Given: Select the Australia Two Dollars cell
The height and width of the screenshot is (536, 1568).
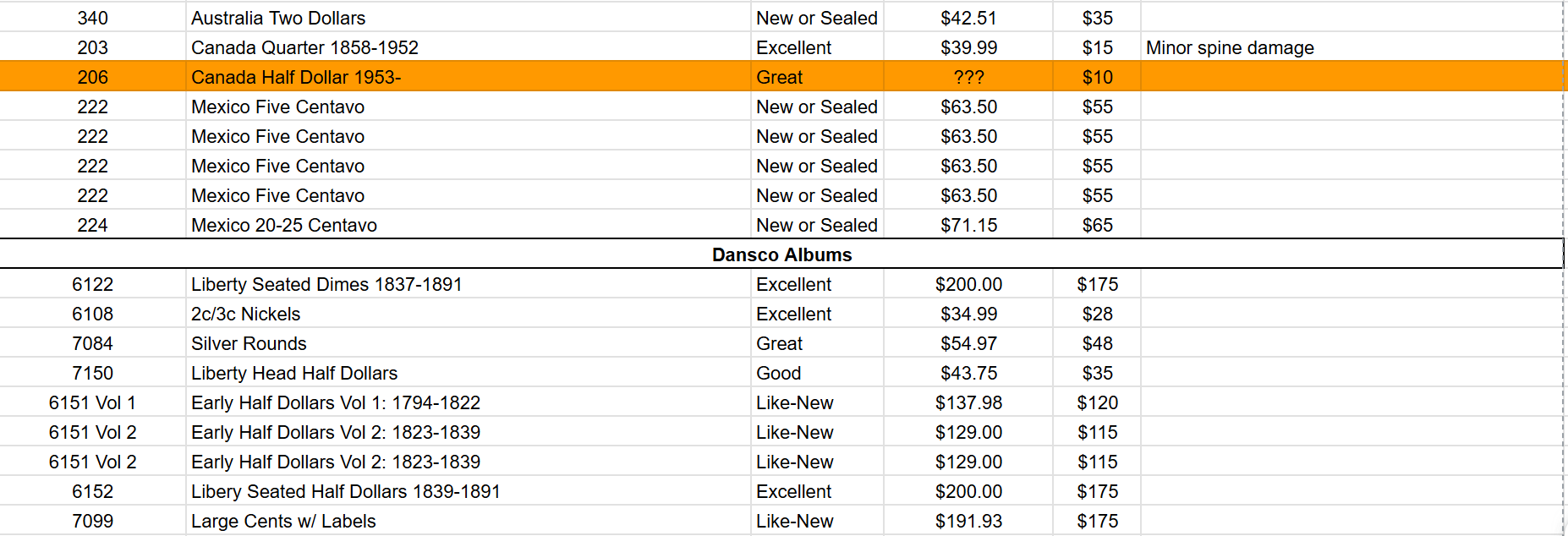Looking at the screenshot, I should (468, 18).
